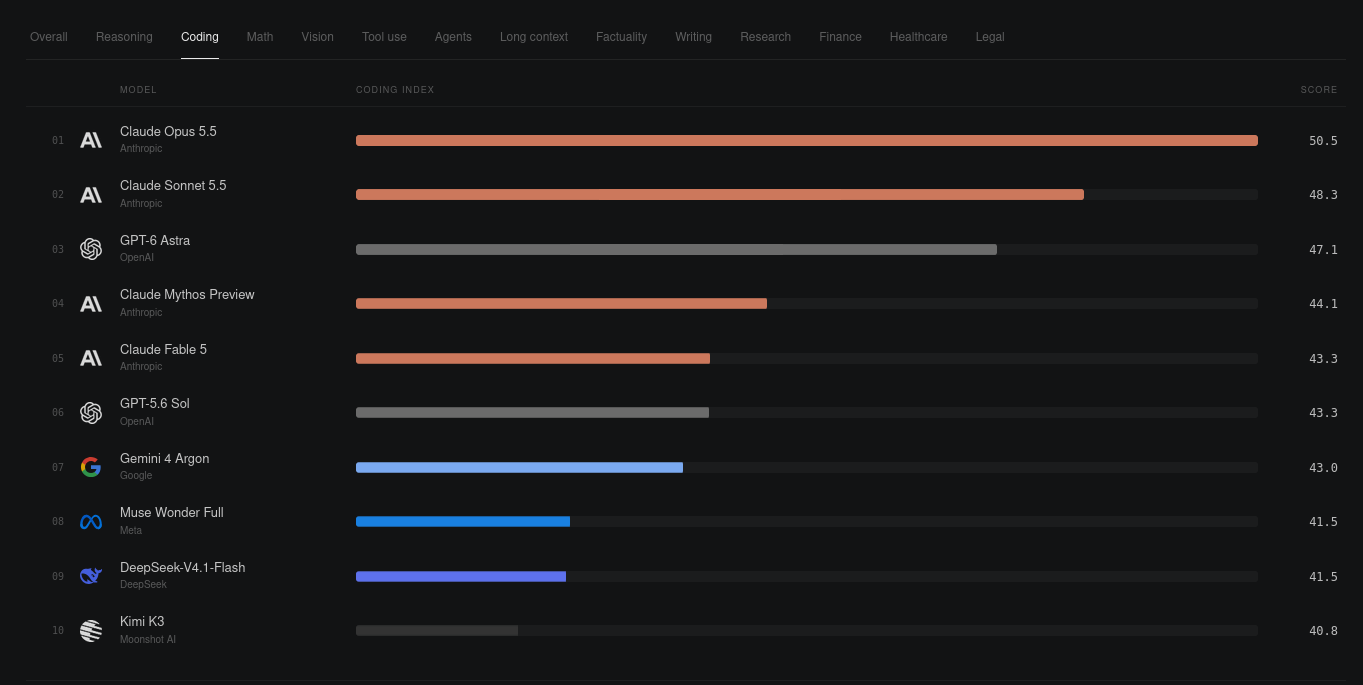Open the Healthcare tab
The image size is (1363, 685).
pyautogui.click(x=918, y=37)
